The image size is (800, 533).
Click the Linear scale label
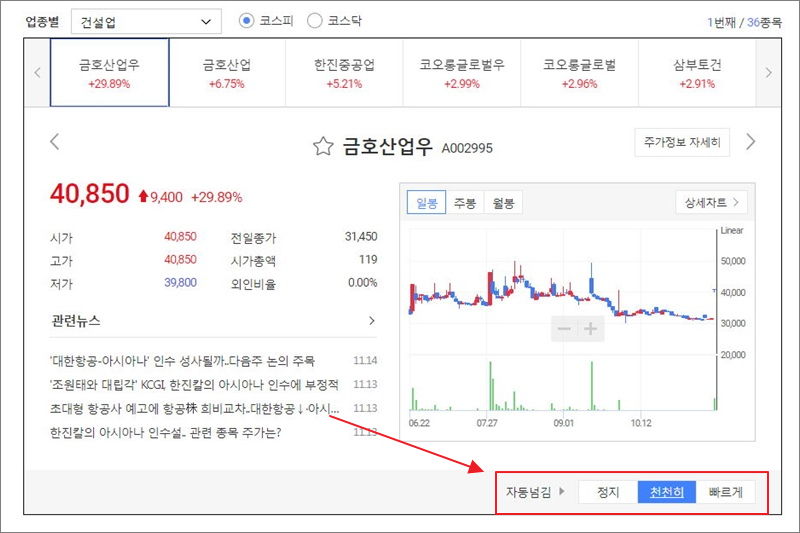tap(732, 230)
